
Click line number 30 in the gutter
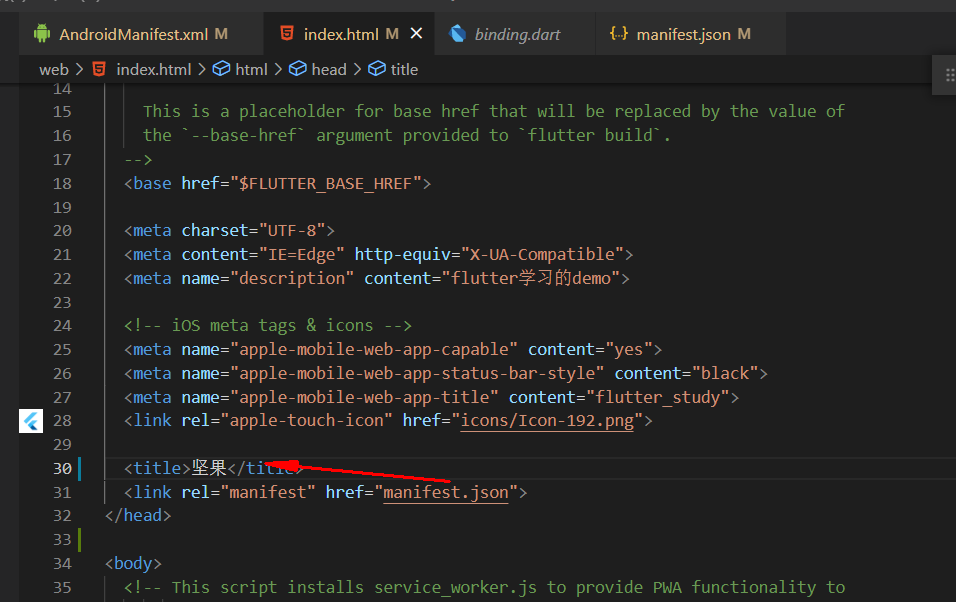(62, 468)
